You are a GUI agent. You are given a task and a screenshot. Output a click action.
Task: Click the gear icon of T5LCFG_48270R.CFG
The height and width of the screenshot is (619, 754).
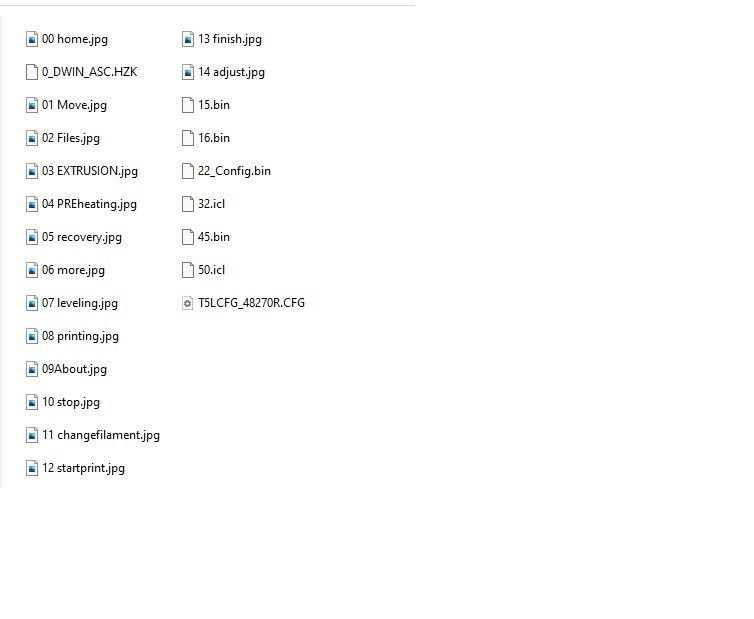point(188,303)
